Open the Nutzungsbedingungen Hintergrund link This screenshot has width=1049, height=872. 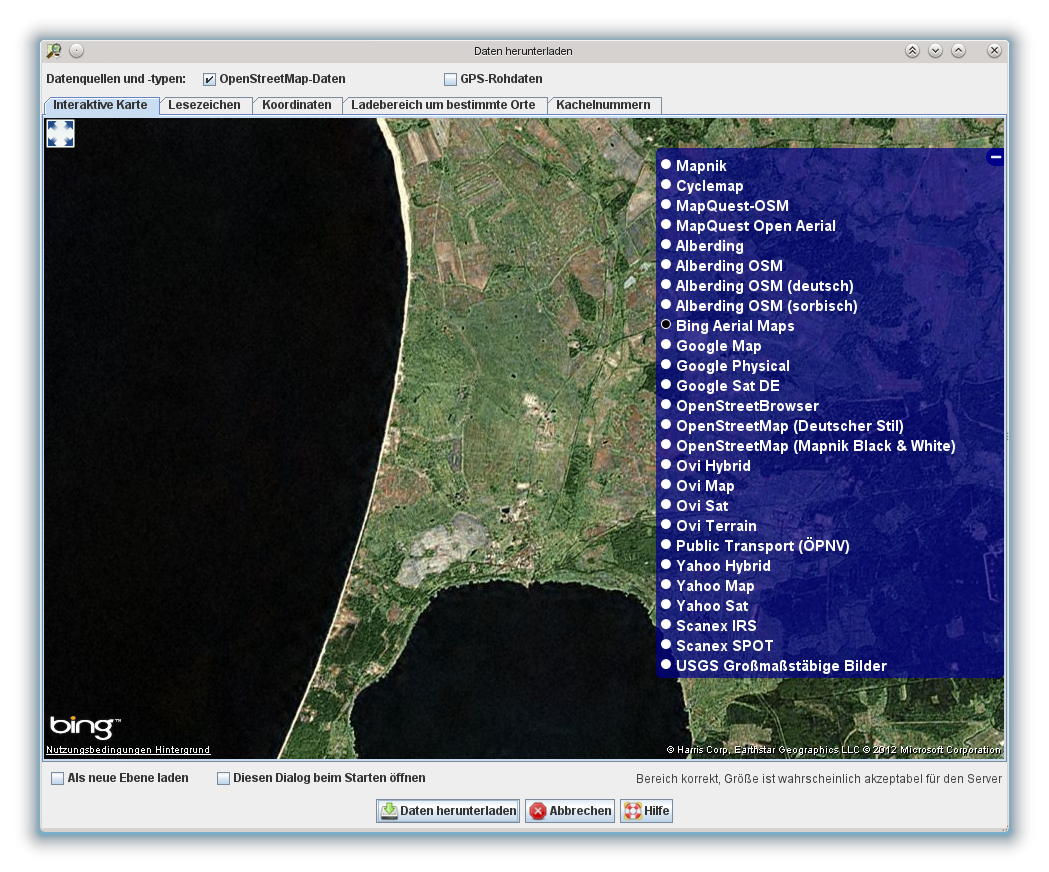click(128, 750)
